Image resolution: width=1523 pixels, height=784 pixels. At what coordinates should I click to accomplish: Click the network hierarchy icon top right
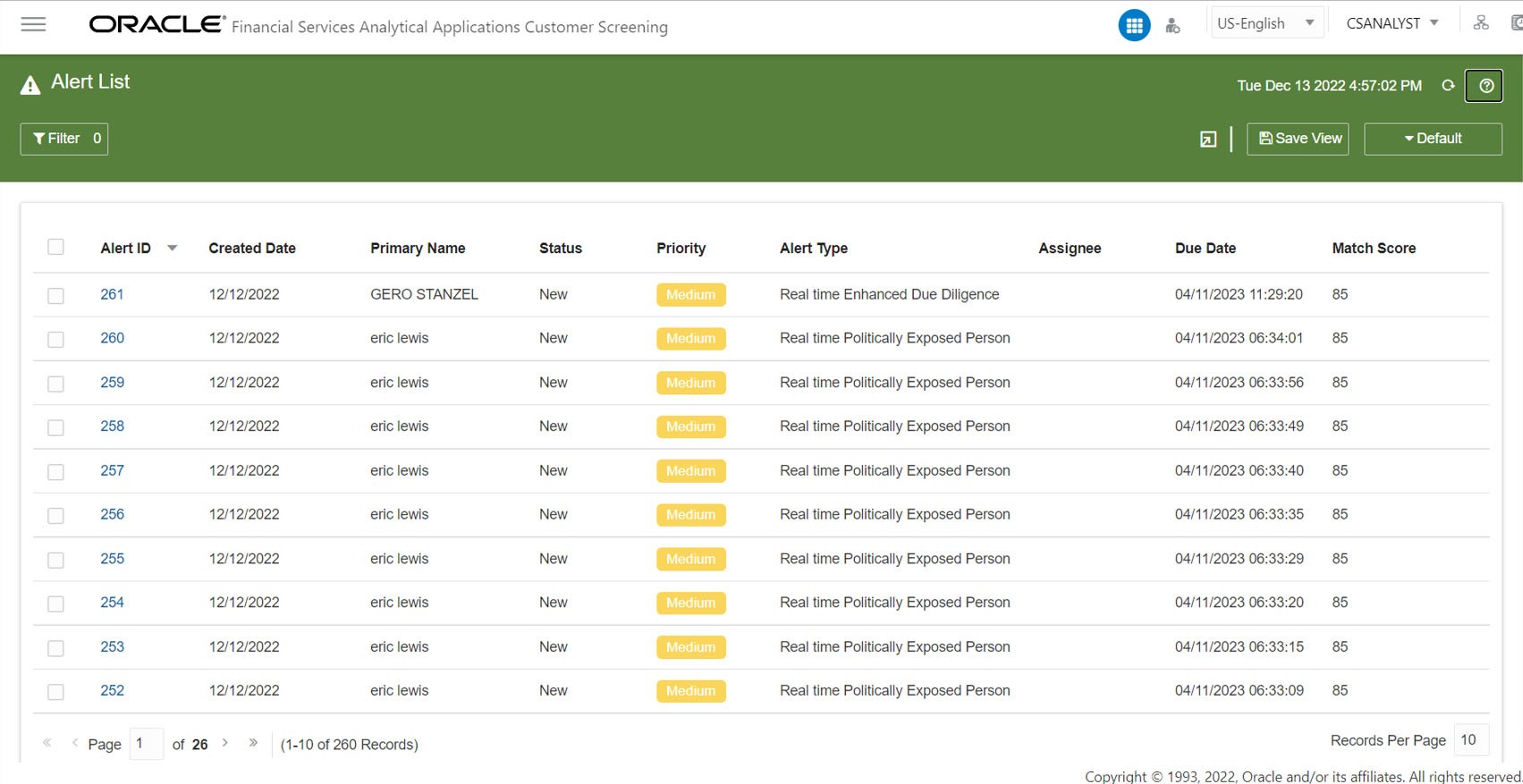pyautogui.click(x=1481, y=23)
